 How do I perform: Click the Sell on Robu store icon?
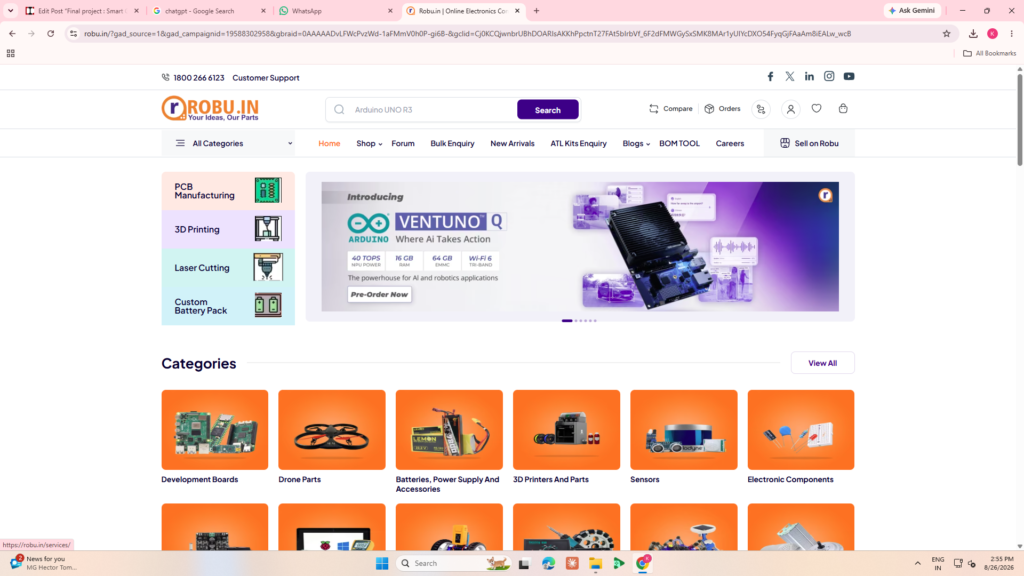click(785, 143)
